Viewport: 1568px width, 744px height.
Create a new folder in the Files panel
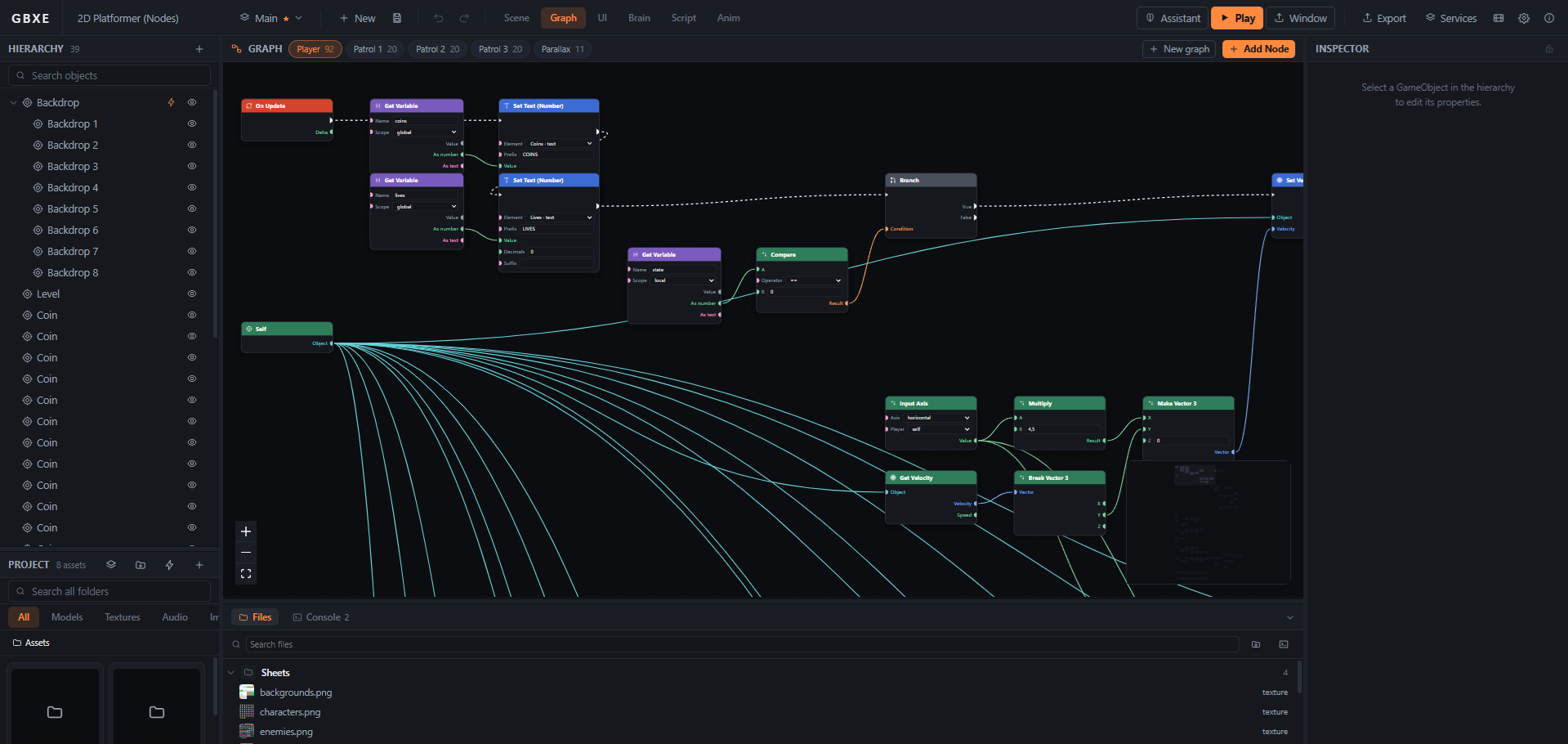click(x=1256, y=644)
